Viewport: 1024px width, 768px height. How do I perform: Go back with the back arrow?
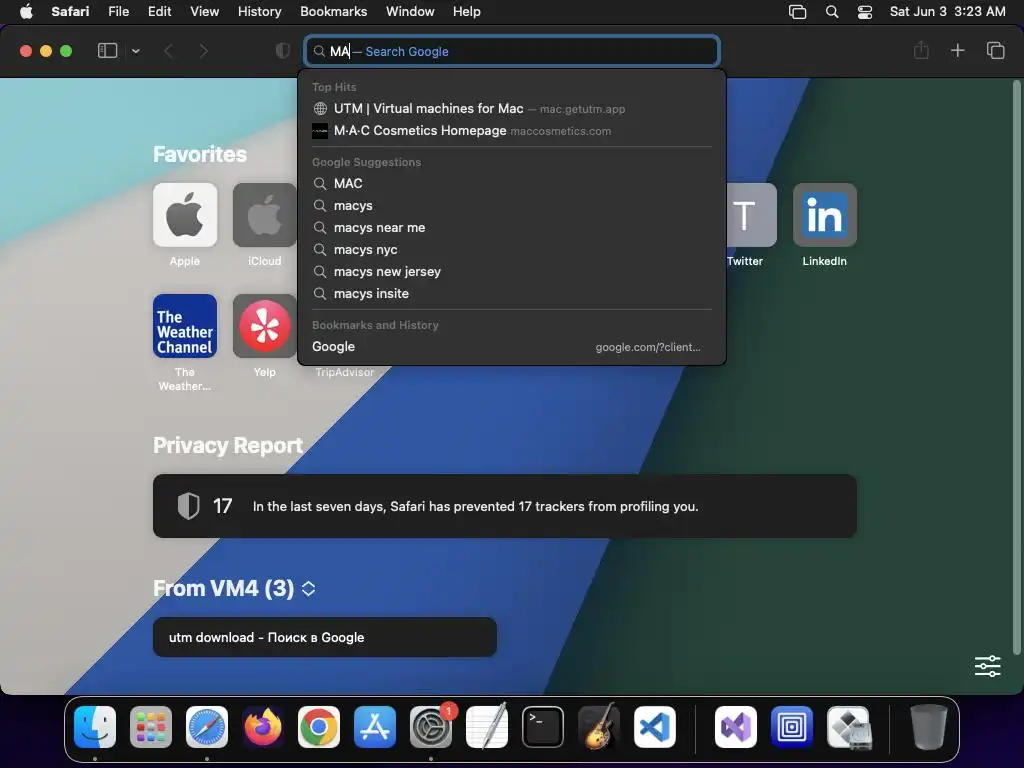[168, 51]
